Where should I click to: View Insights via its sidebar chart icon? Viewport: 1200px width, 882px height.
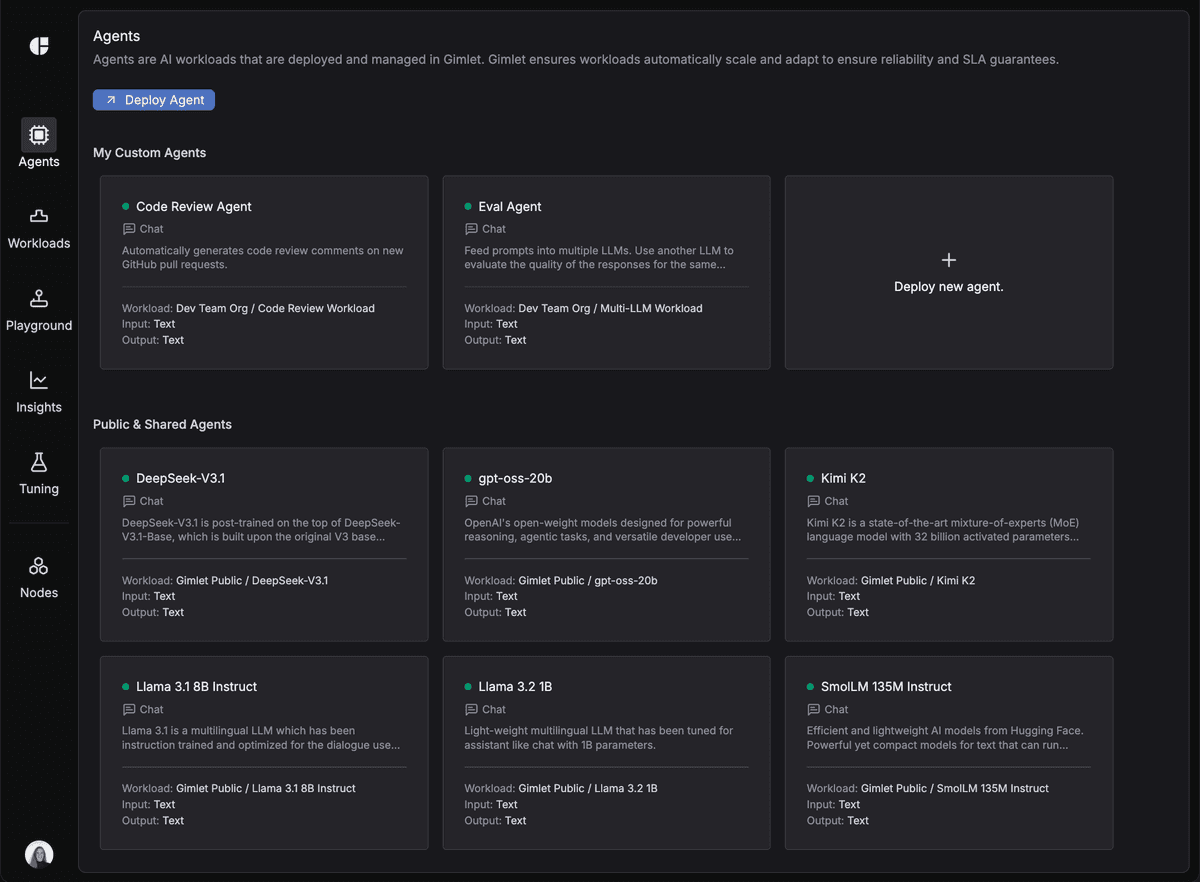point(38,380)
